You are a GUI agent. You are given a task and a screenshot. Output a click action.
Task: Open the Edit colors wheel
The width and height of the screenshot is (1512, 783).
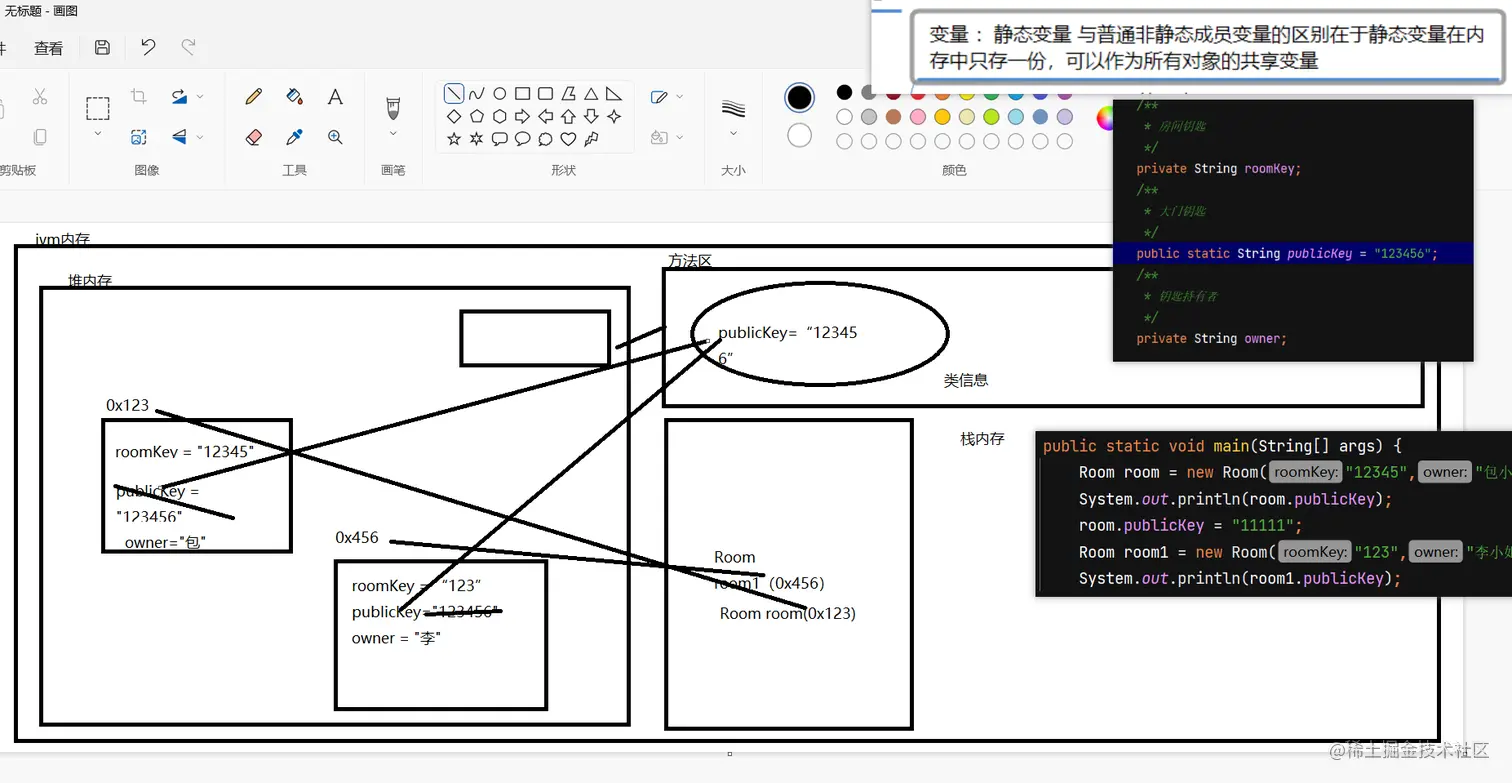[x=1105, y=118]
